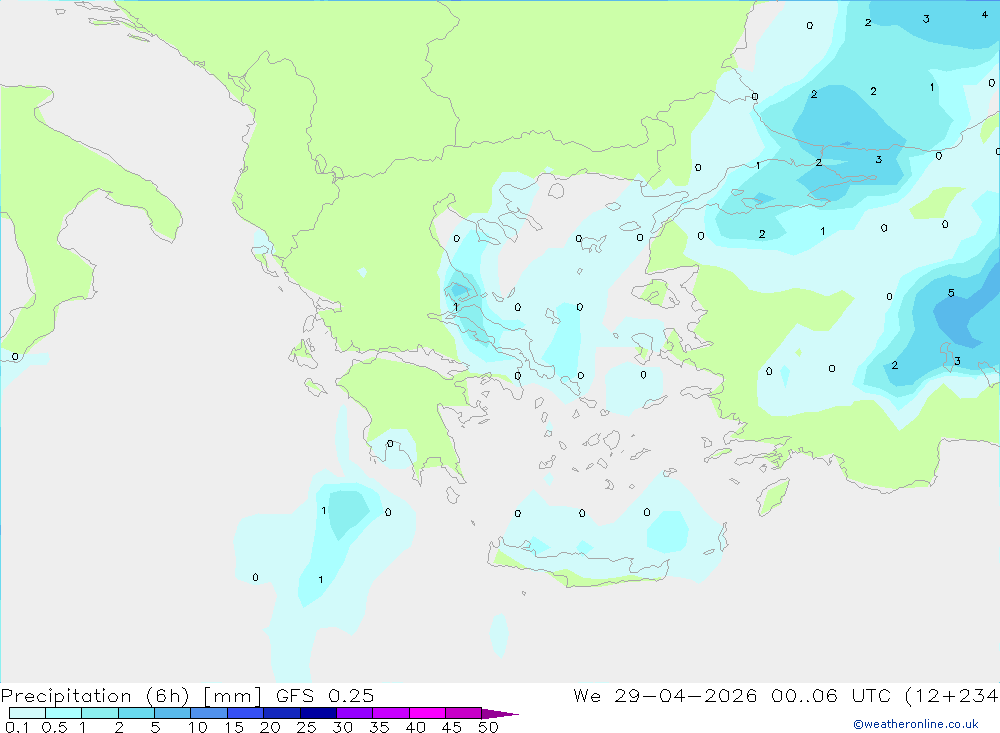Click the "50" legend scale label
Image resolution: width=1000 pixels, height=733 pixels.
[x=488, y=727]
